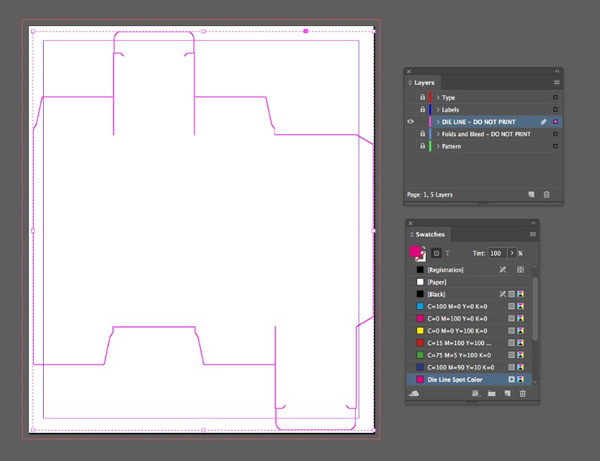Click the formatting affects text icon
The width and height of the screenshot is (600, 461).
[448, 254]
